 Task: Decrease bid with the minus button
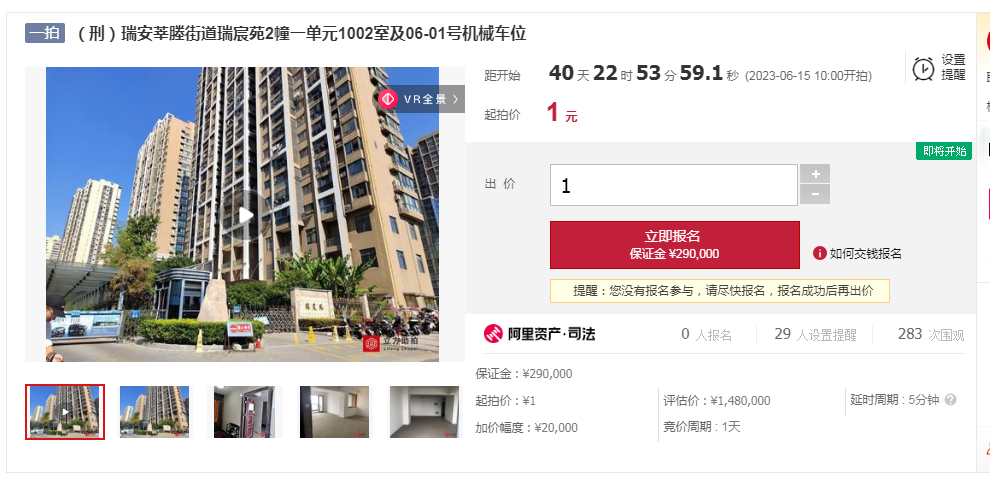(815, 195)
